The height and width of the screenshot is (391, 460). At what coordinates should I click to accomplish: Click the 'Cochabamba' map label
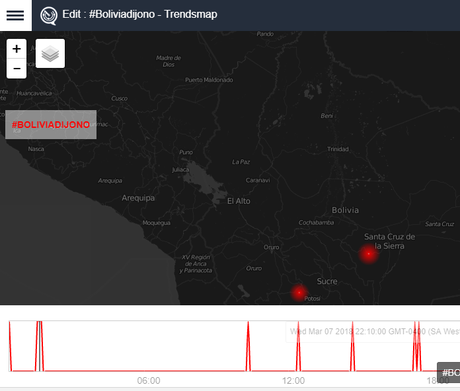tap(316, 222)
